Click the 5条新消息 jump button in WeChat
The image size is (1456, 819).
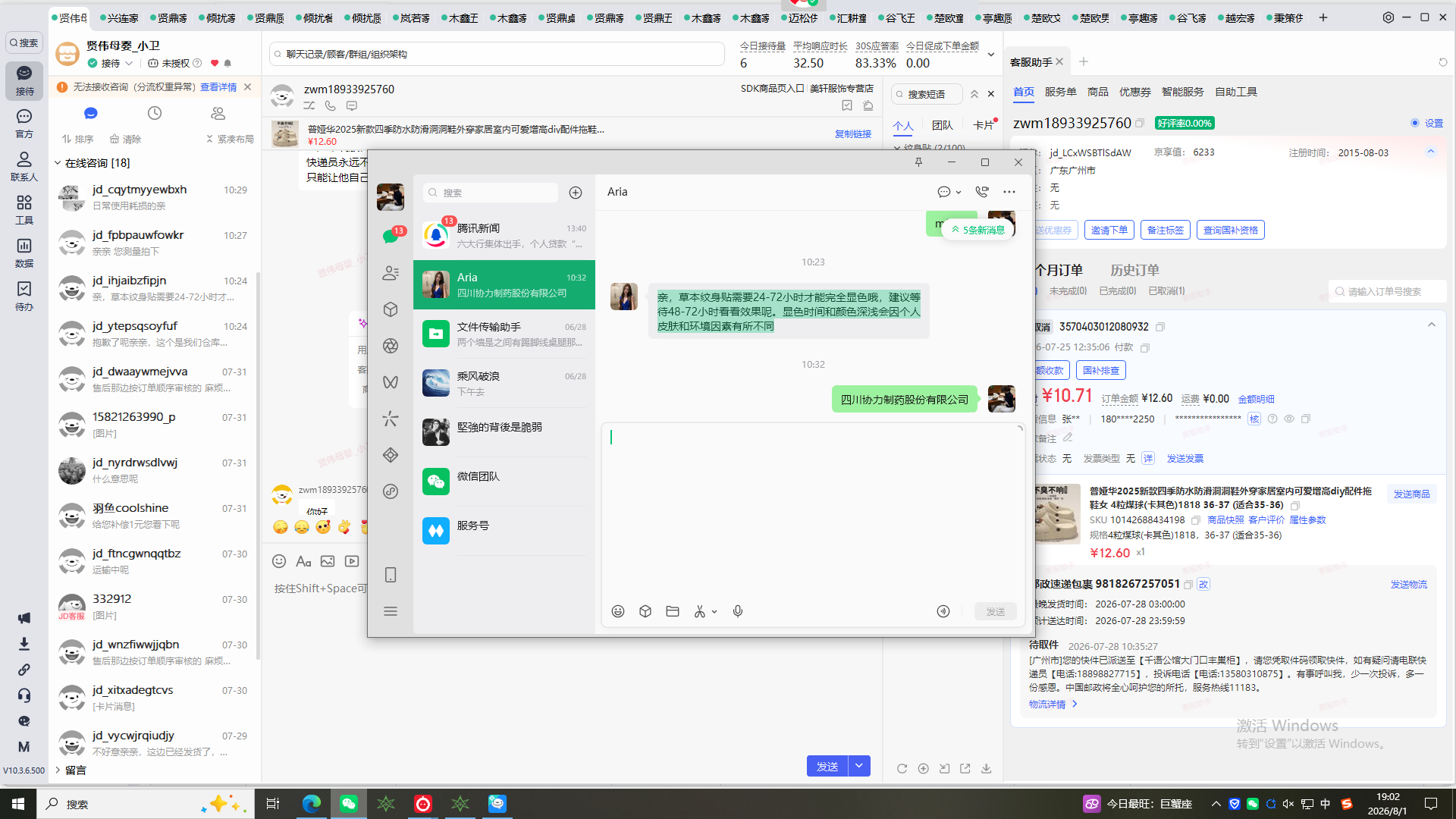tap(978, 230)
